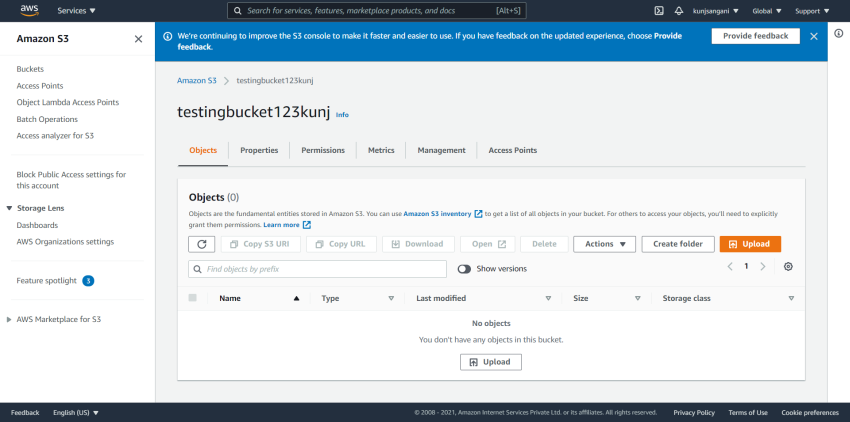Open Access Points in the sidebar
This screenshot has width=850, height=422.
(40, 86)
